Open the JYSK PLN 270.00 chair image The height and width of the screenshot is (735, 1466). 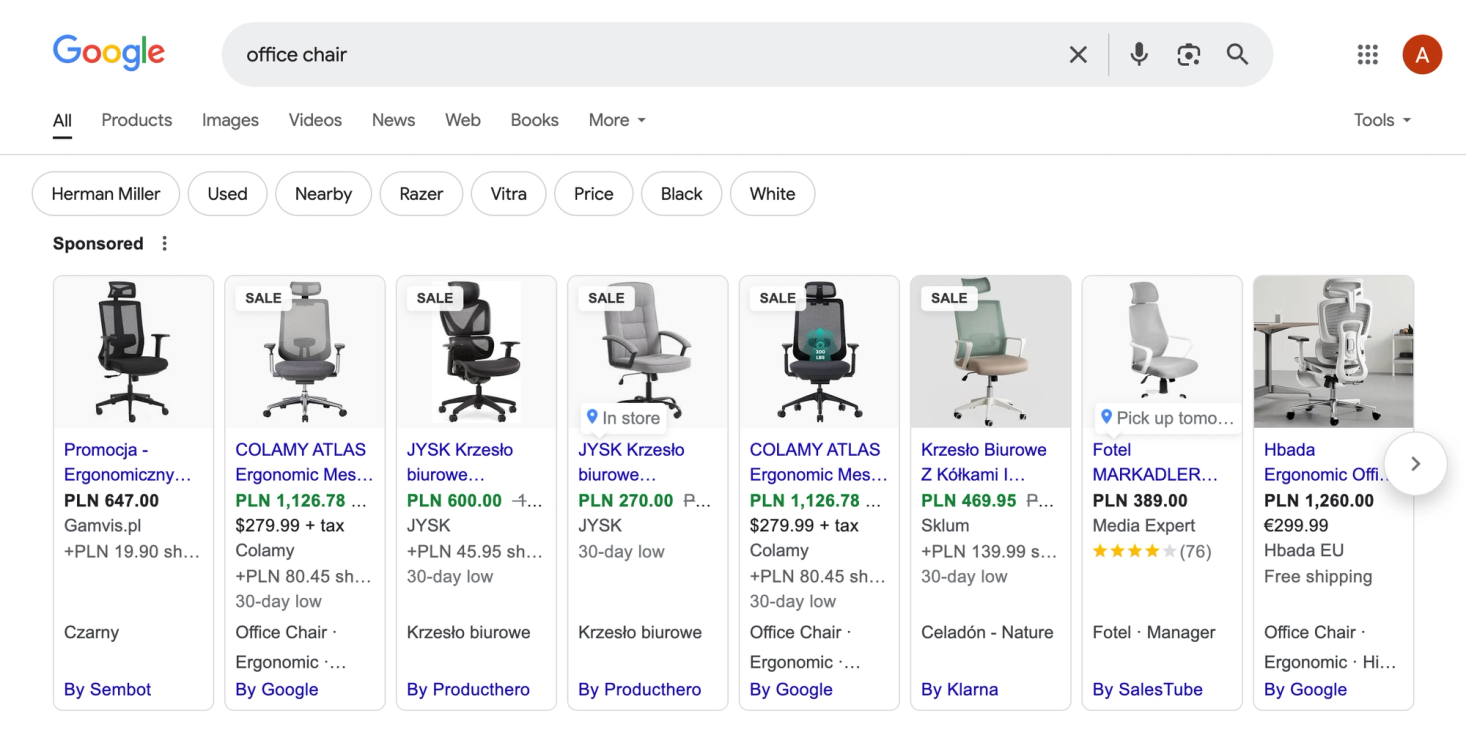(648, 352)
